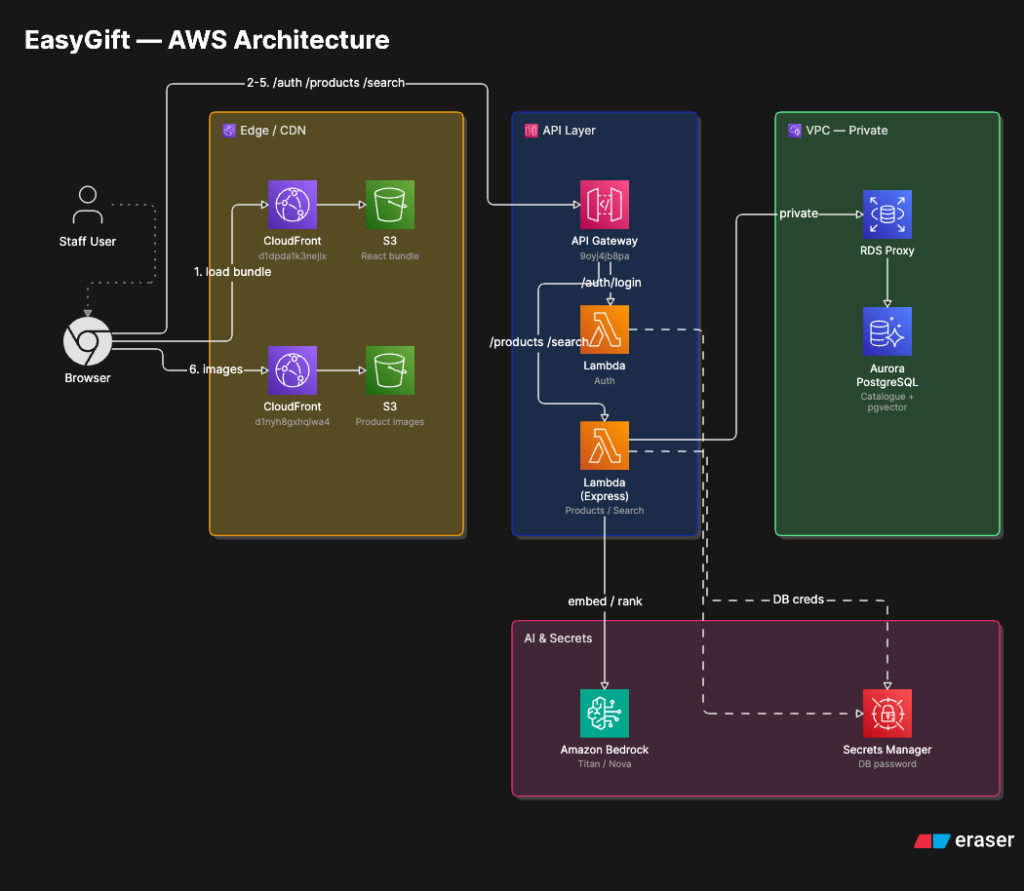Image resolution: width=1024 pixels, height=891 pixels.
Task: Select the Lambda (Express) icon
Action: click(604, 446)
